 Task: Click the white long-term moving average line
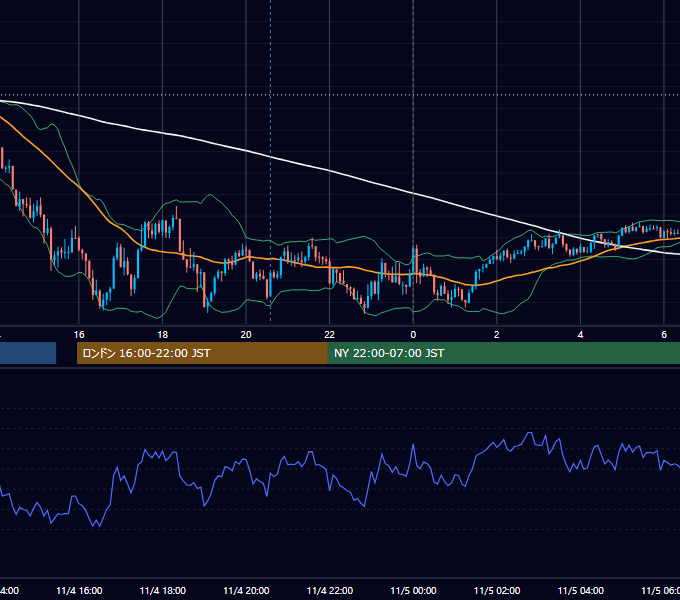pos(330,171)
